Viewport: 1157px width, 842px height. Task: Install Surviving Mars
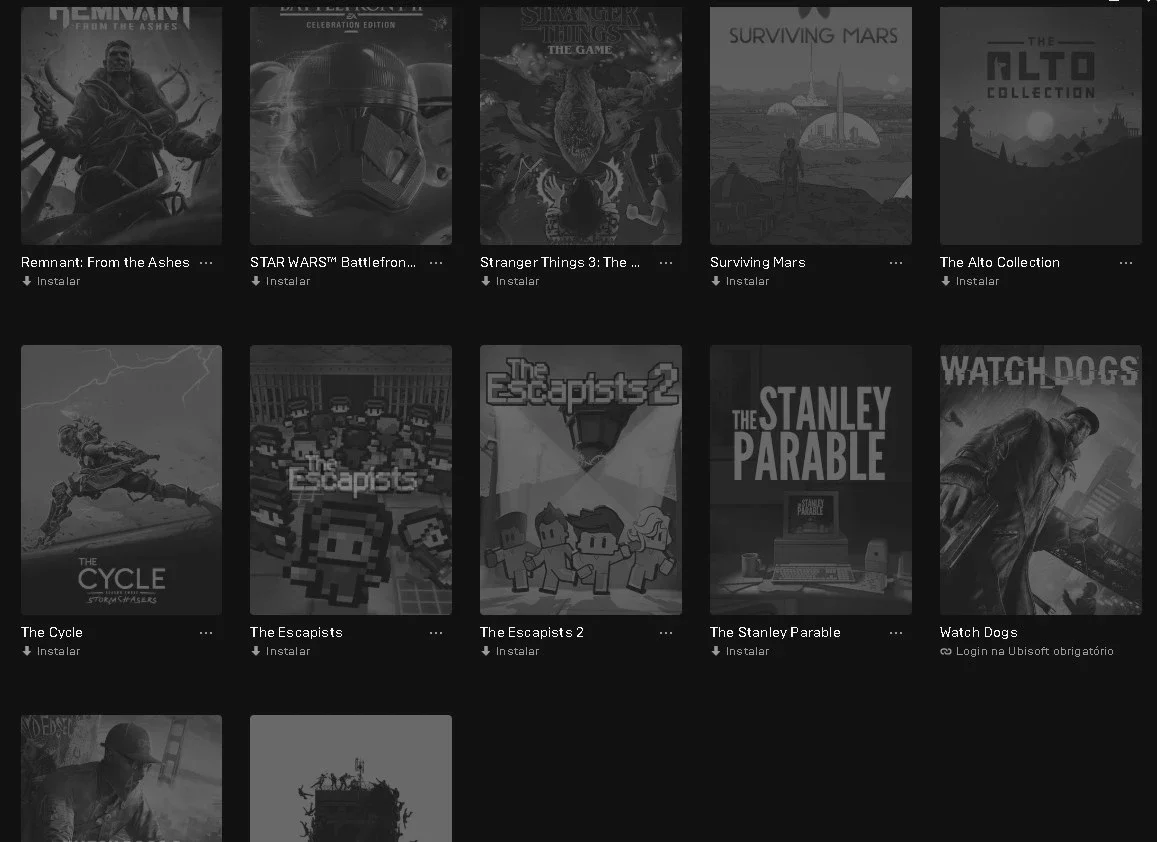740,281
